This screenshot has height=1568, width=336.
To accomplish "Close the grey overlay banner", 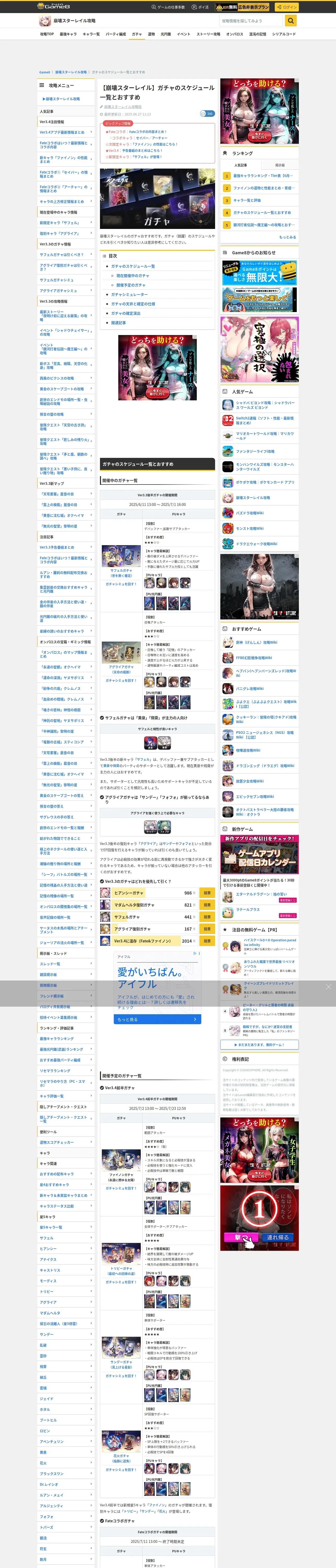I will pos(329,987).
